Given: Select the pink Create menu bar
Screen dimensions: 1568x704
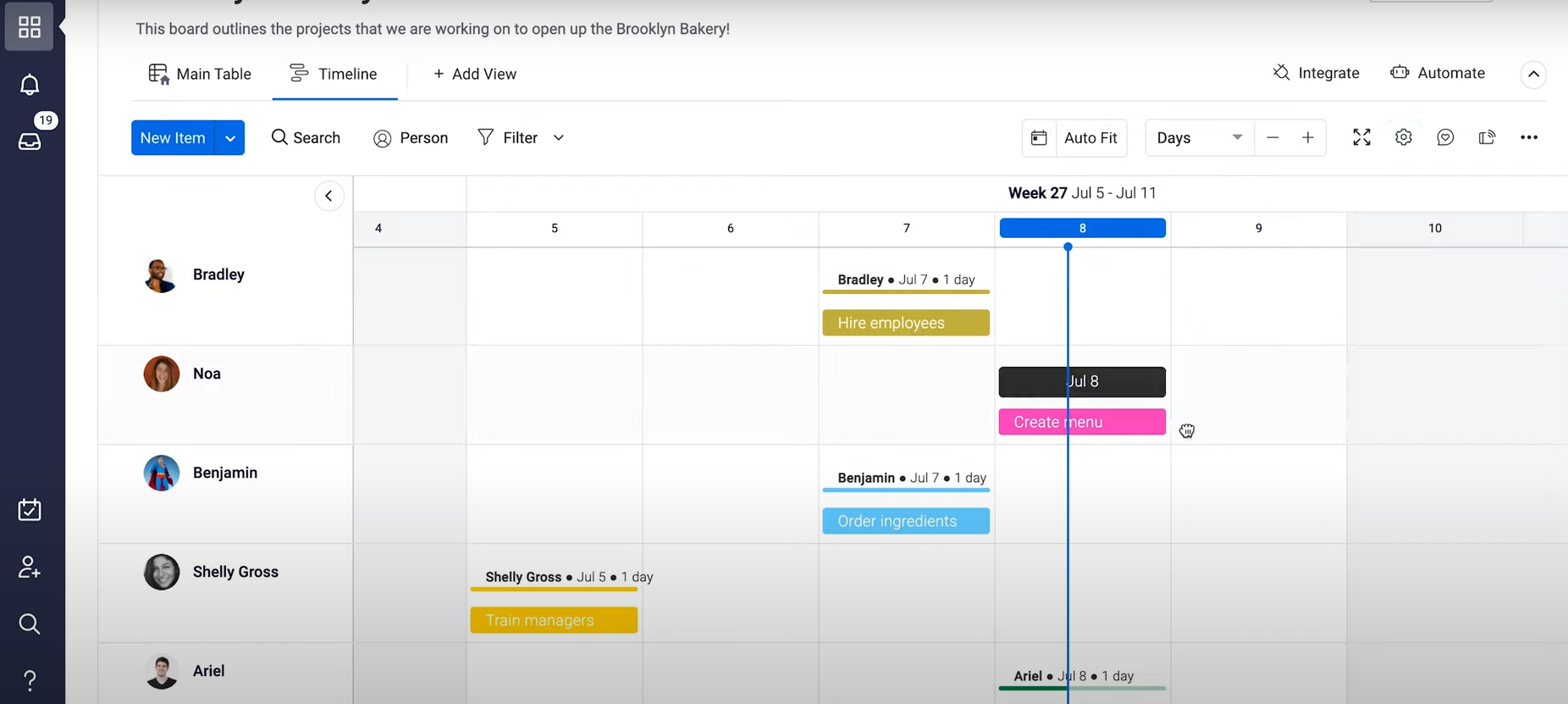Looking at the screenshot, I should click(1082, 422).
